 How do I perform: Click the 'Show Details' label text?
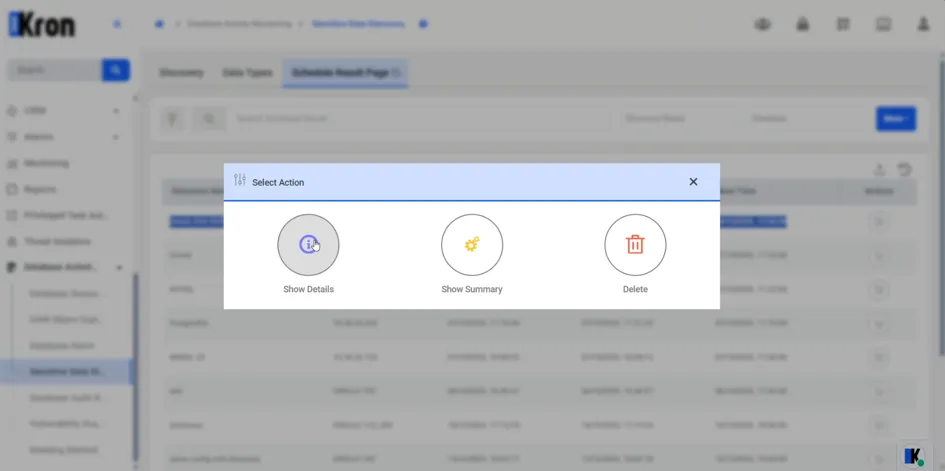point(309,289)
